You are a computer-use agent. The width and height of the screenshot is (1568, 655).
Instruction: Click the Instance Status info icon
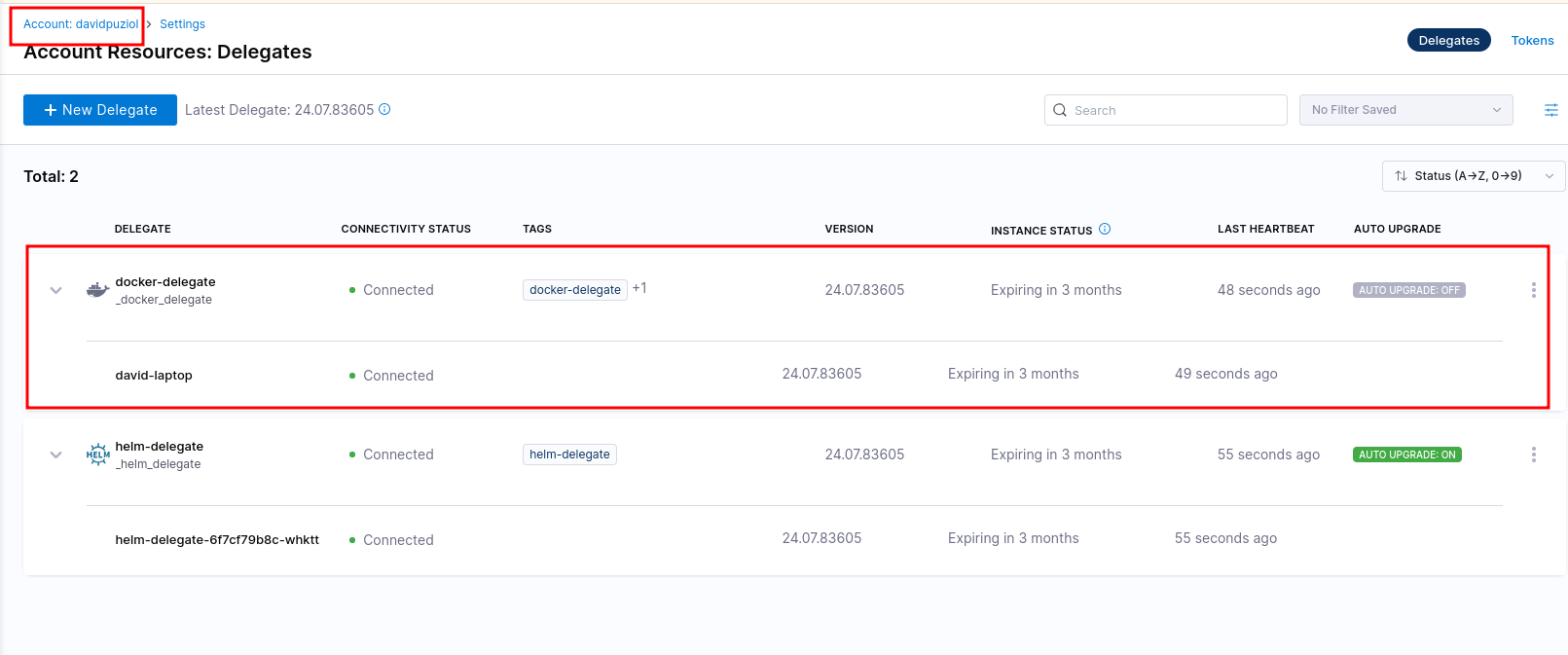(x=1105, y=229)
